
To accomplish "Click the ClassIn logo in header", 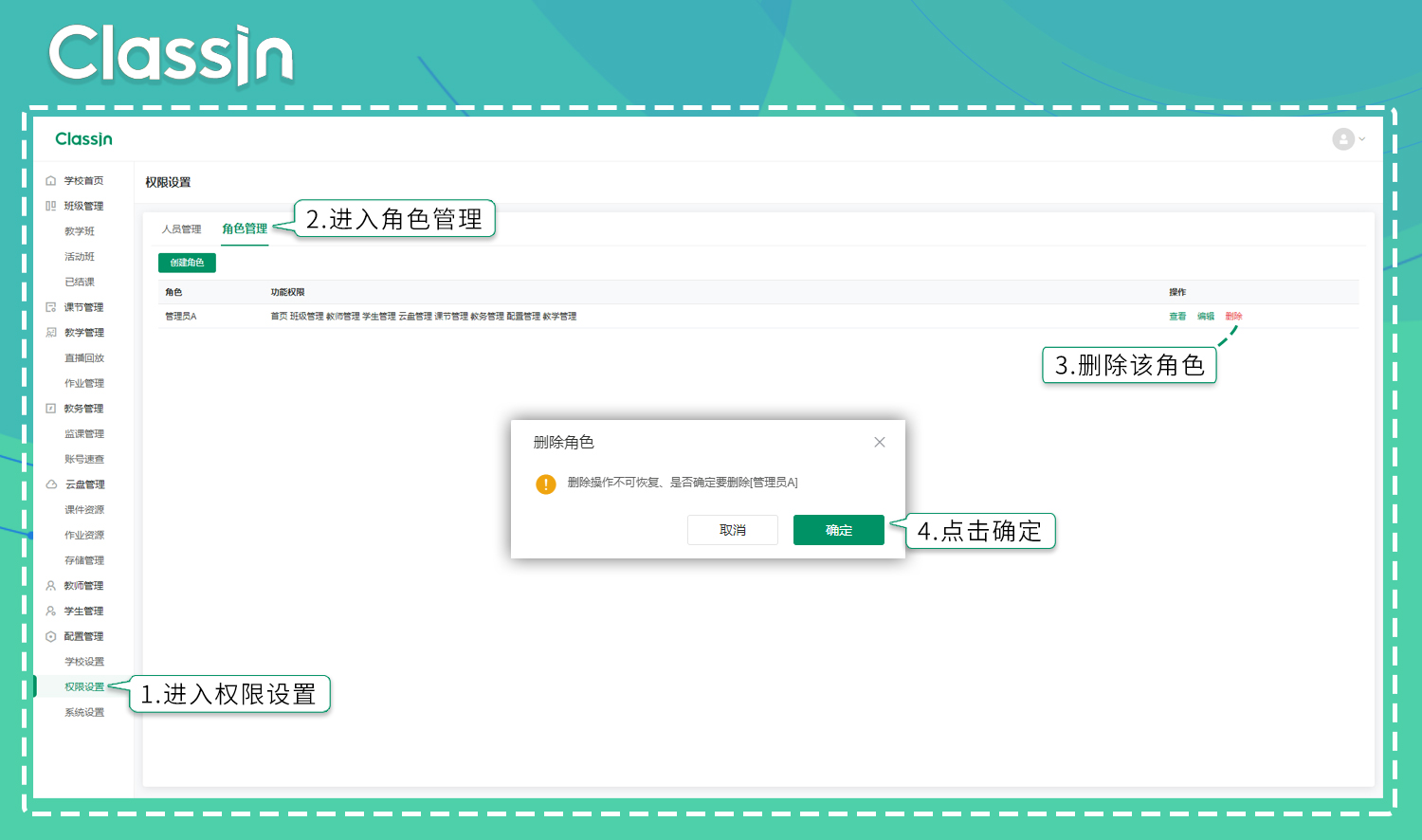I will coord(83,139).
